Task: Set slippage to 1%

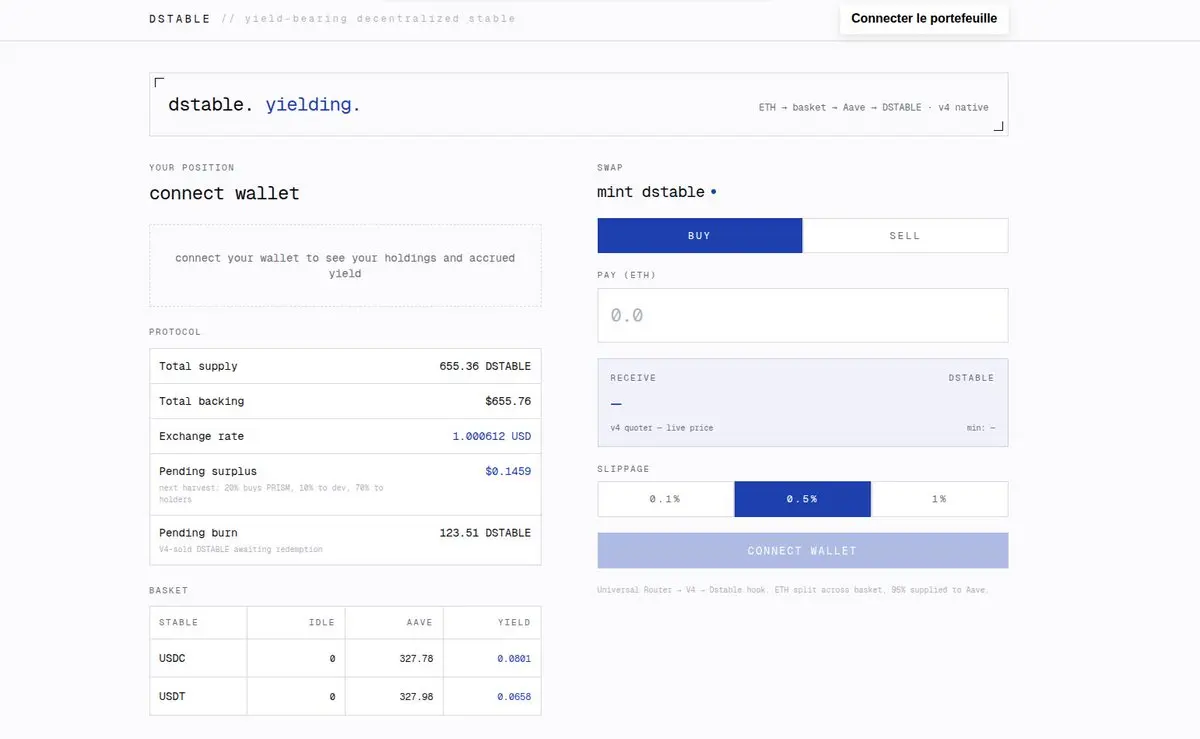Action: [939, 499]
